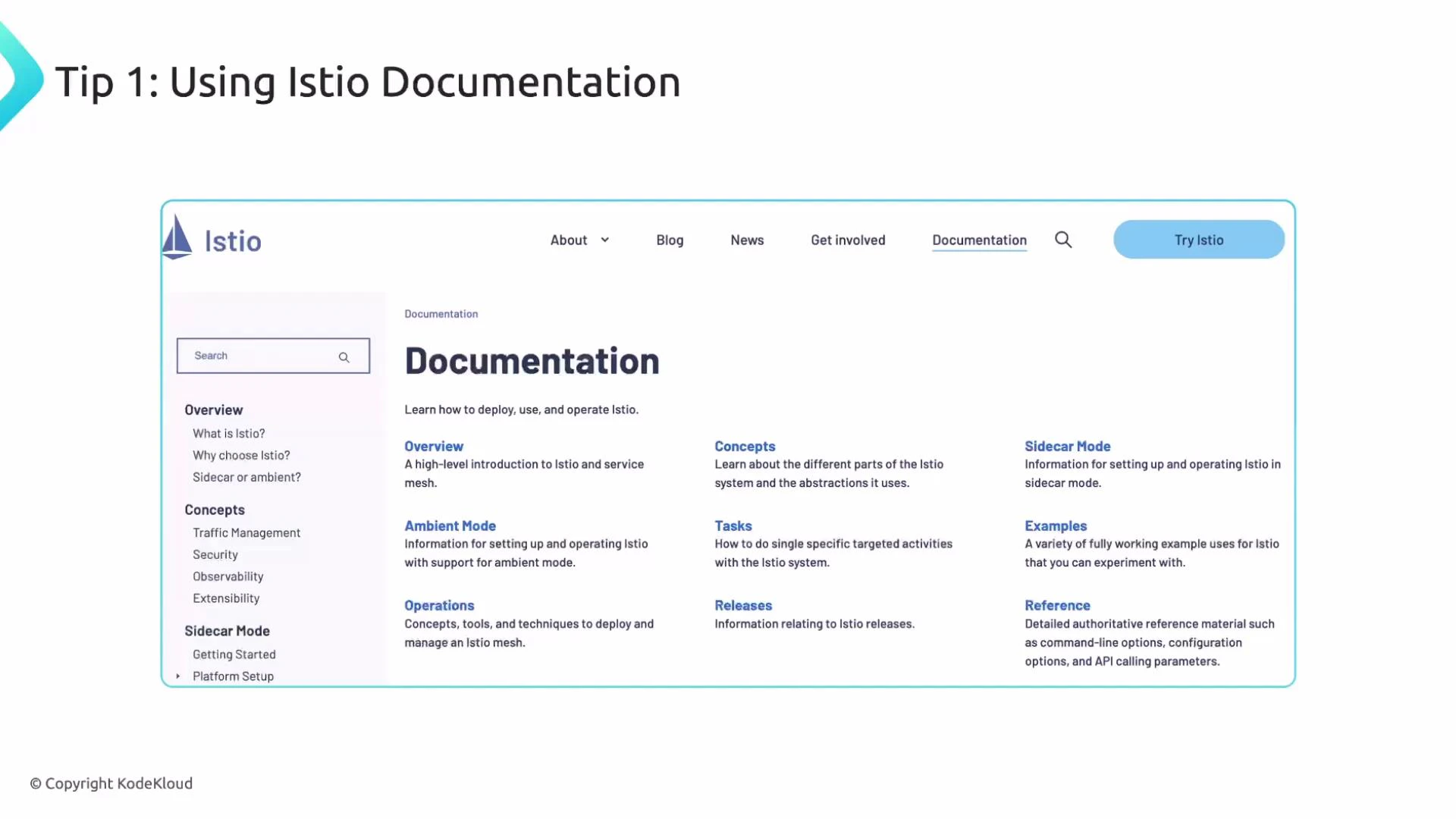Open Extensibility in the sidebar
Image resolution: width=1456 pixels, height=819 pixels.
pyautogui.click(x=226, y=598)
